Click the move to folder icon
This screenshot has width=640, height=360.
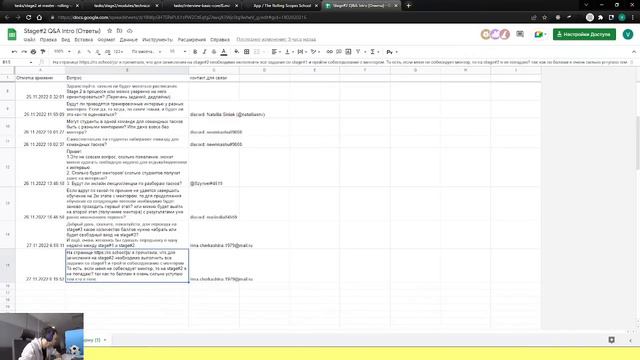120,31
